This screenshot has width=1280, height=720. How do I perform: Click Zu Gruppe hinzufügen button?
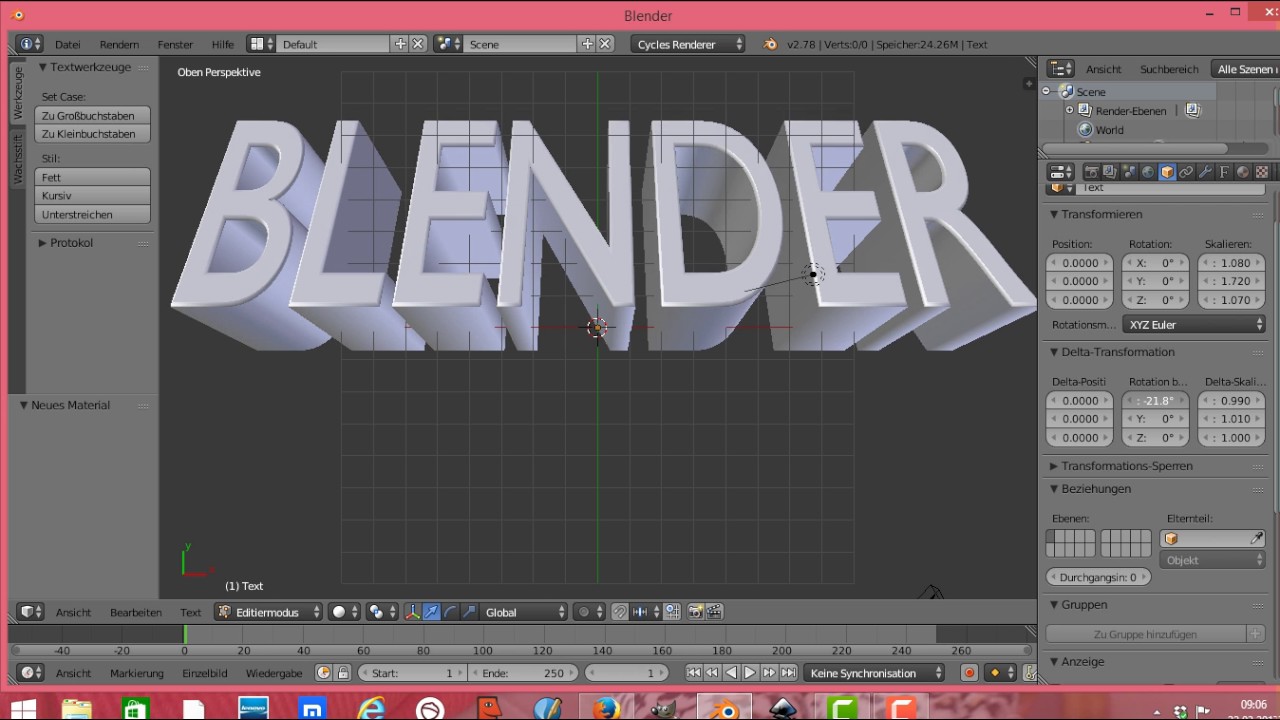pos(1145,634)
